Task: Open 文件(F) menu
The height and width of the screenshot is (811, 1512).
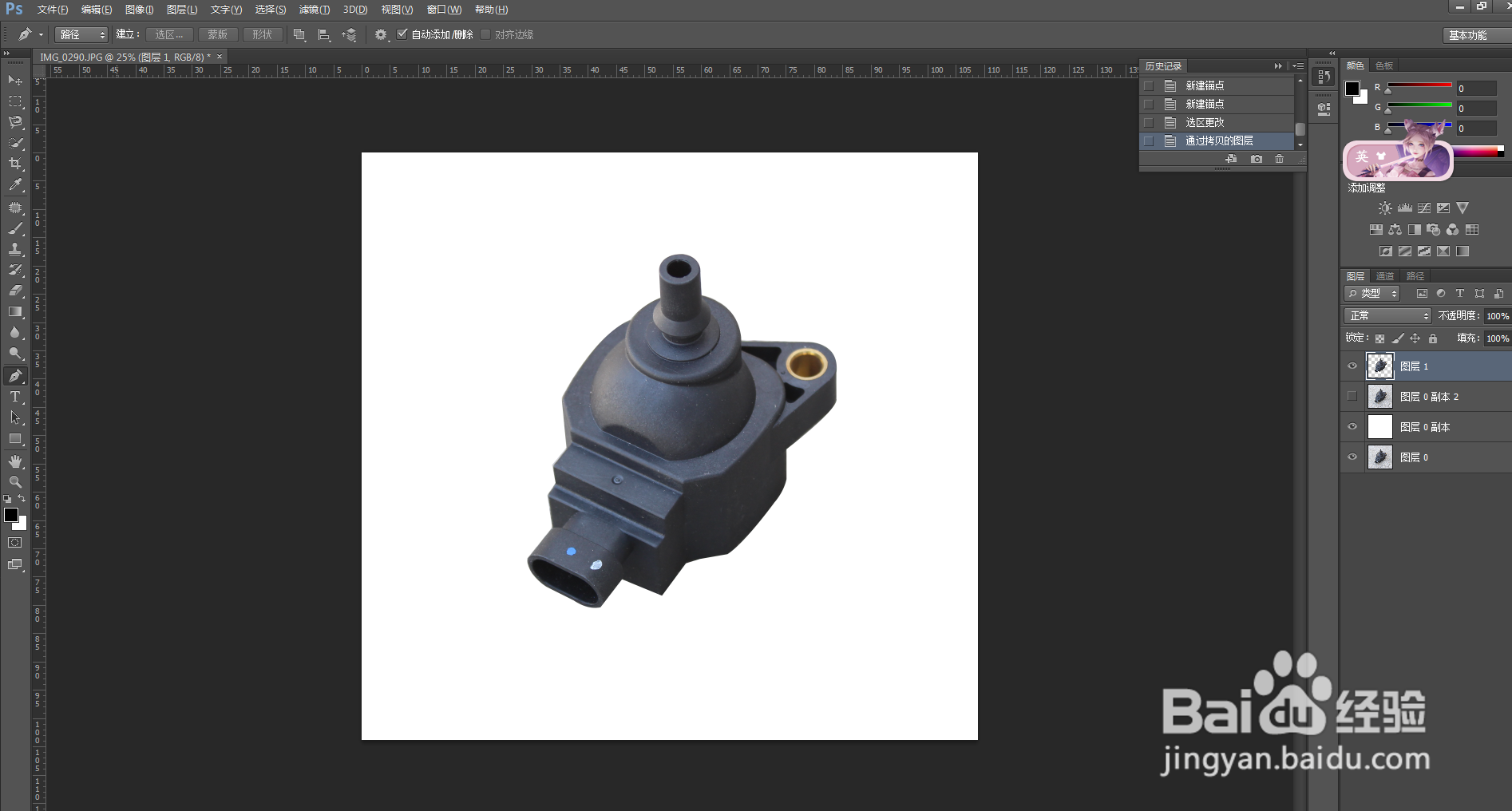Action: [53, 10]
